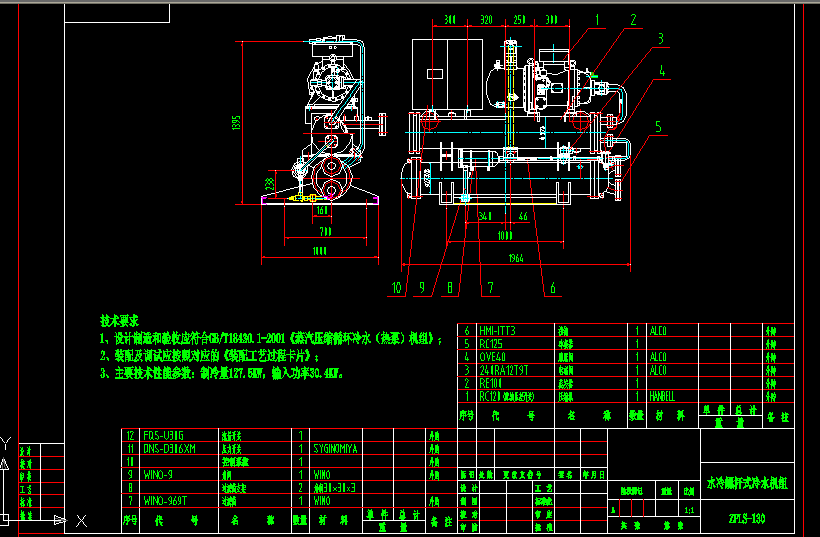820x537 pixels.
Task: Select balloon callout number 1
Action: tap(597, 20)
